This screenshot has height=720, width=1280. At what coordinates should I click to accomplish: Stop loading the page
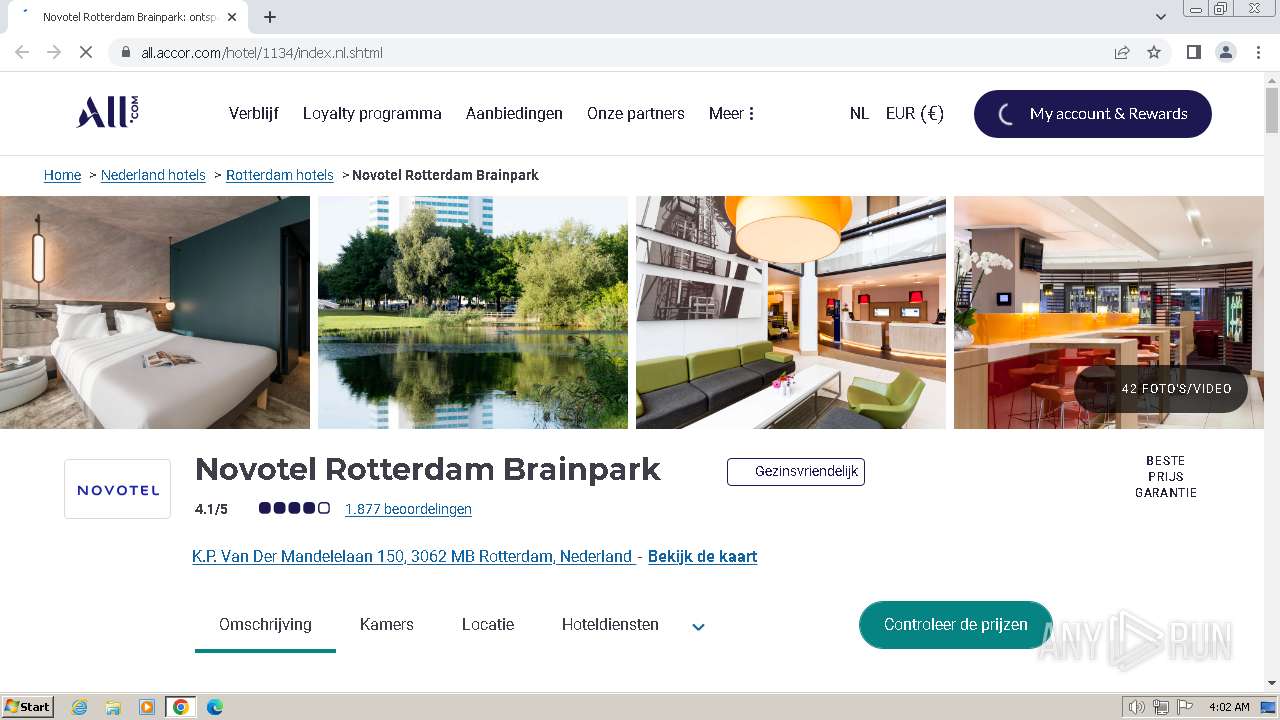tap(86, 52)
